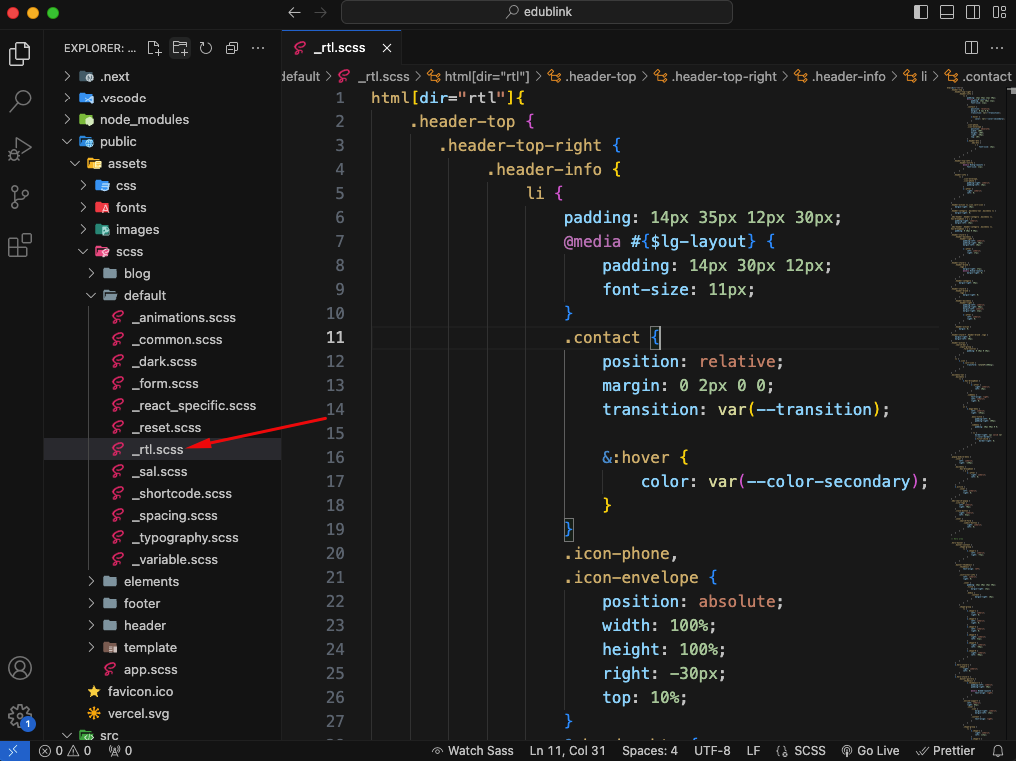
Task: Open editor more actions ellipsis
Action: click(997, 47)
